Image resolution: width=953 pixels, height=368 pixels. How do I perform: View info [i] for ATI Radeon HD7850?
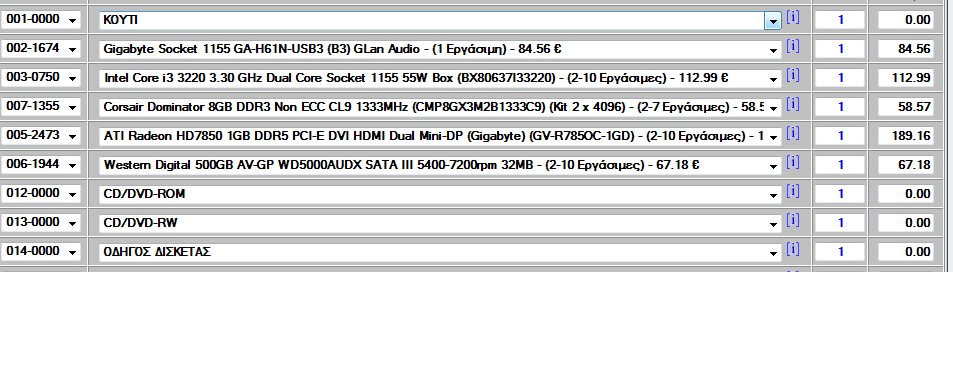click(793, 133)
